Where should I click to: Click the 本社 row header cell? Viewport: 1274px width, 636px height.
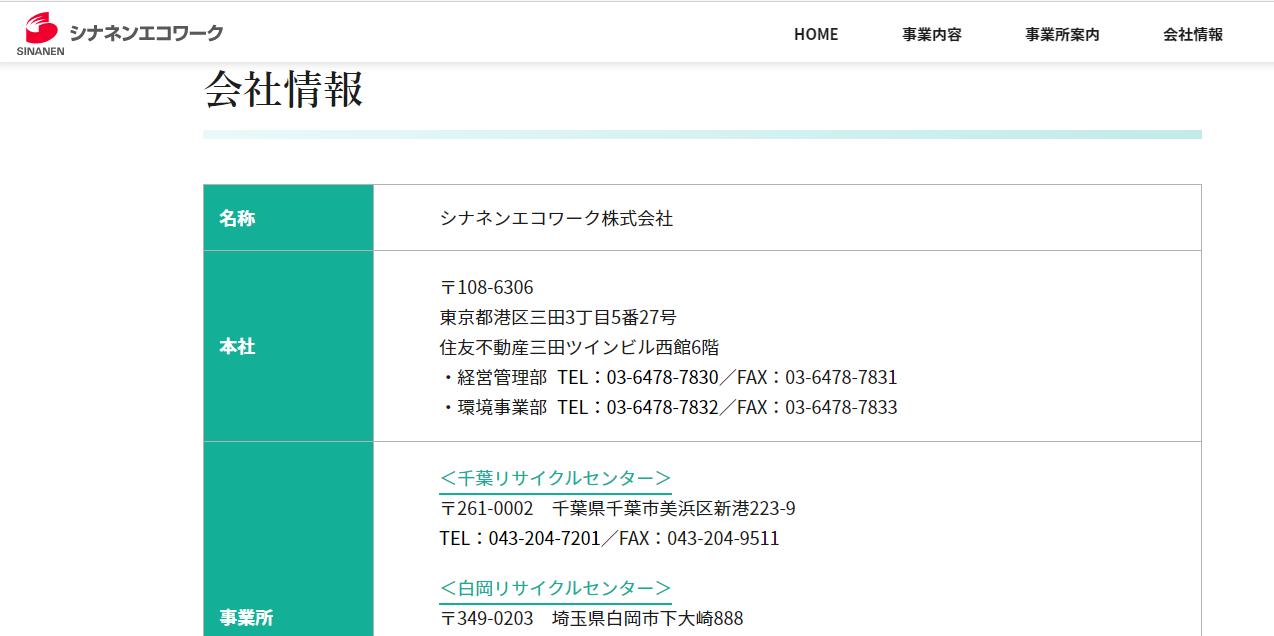click(288, 346)
